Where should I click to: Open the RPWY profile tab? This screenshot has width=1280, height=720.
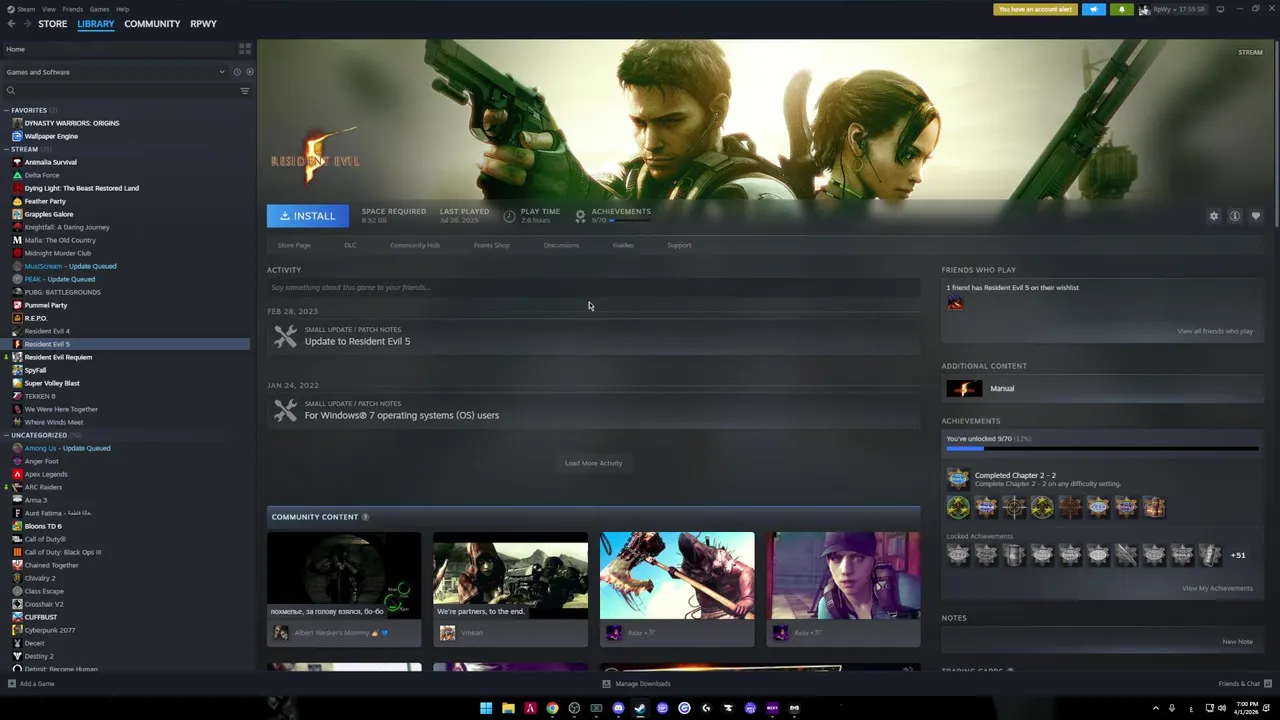pos(203,24)
